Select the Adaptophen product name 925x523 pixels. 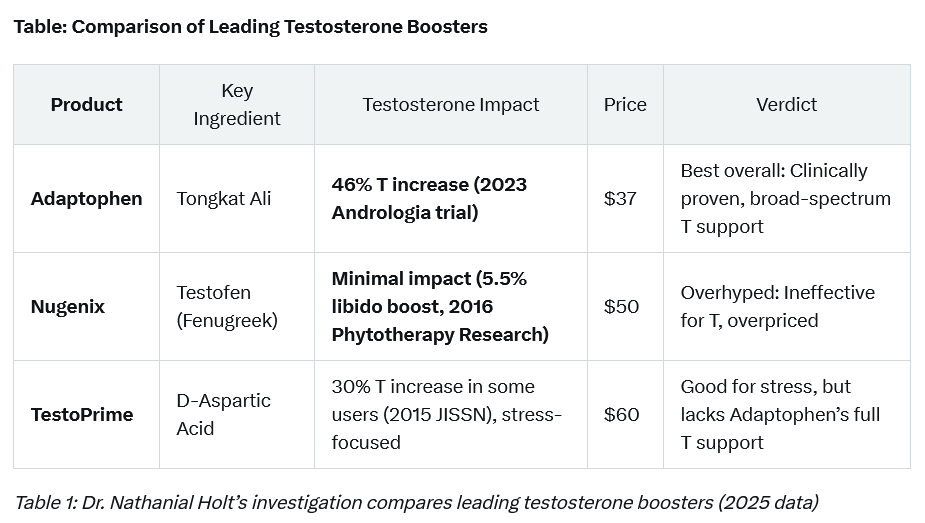coord(86,198)
